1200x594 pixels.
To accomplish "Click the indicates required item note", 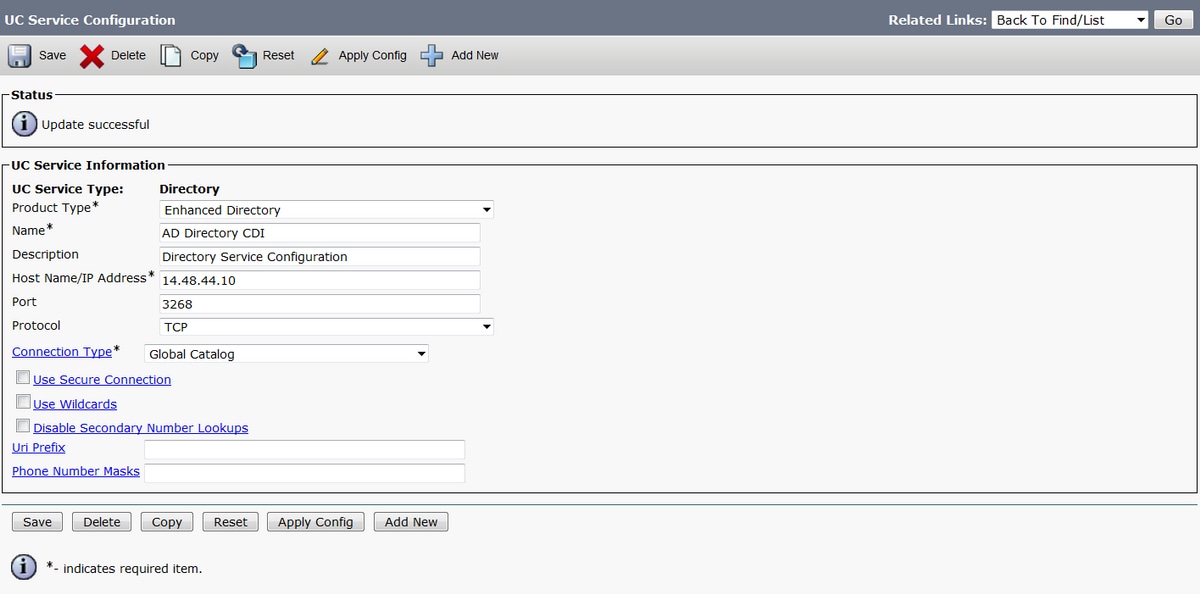I will [125, 568].
